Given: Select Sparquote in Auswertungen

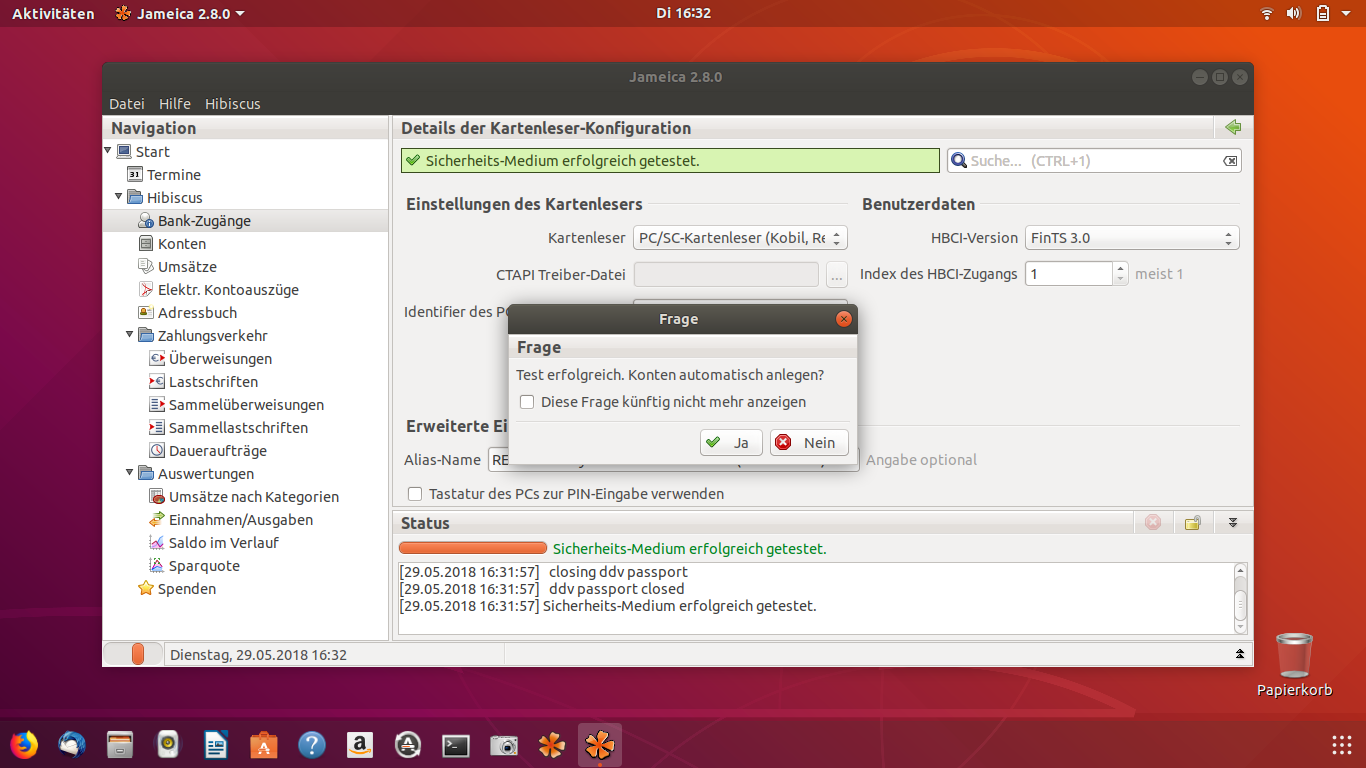Looking at the screenshot, I should click(x=204, y=566).
